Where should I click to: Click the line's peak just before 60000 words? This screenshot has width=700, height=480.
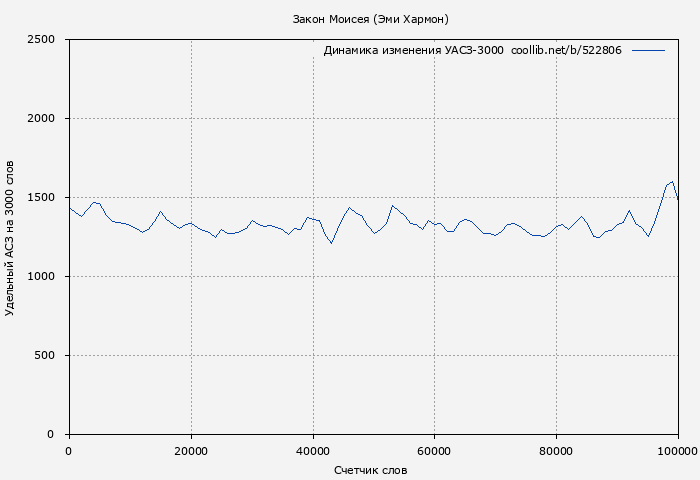393,206
